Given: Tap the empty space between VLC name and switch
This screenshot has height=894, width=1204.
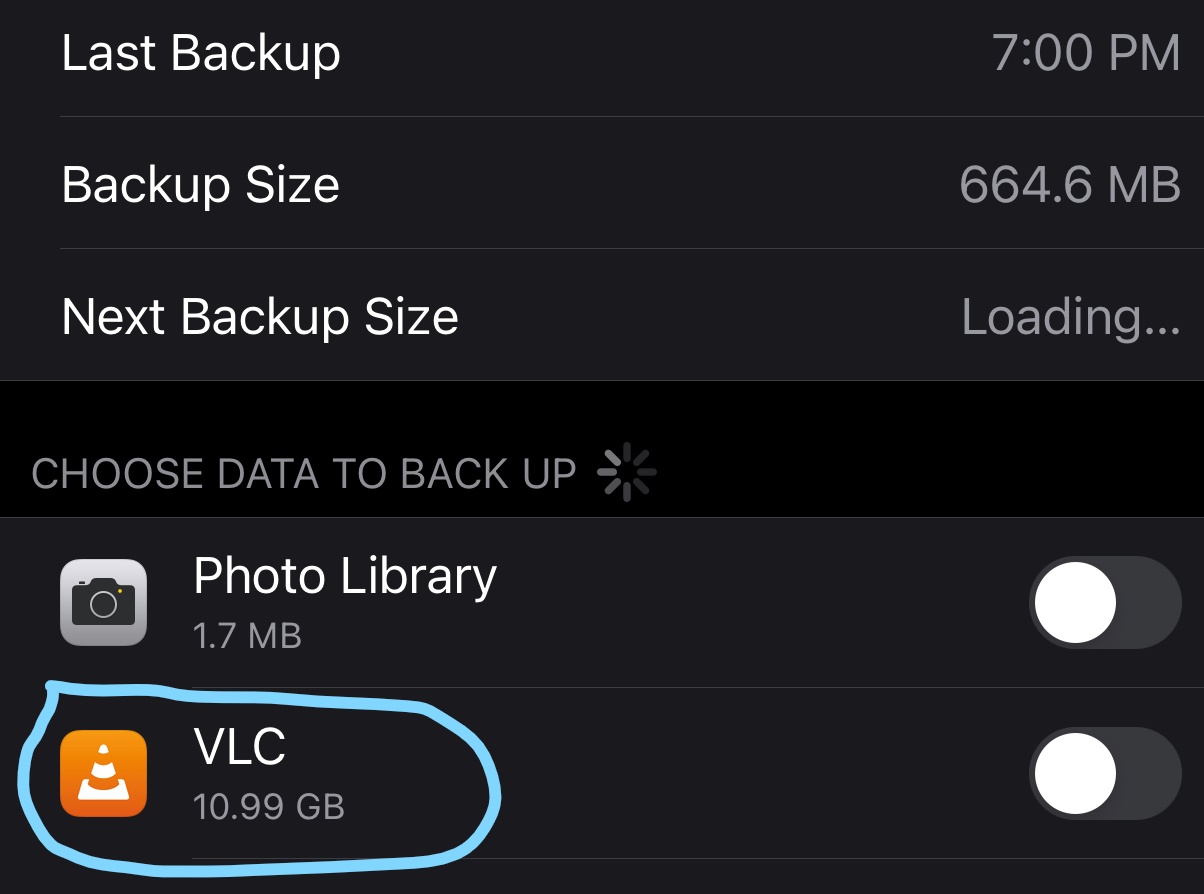Looking at the screenshot, I should (760, 772).
